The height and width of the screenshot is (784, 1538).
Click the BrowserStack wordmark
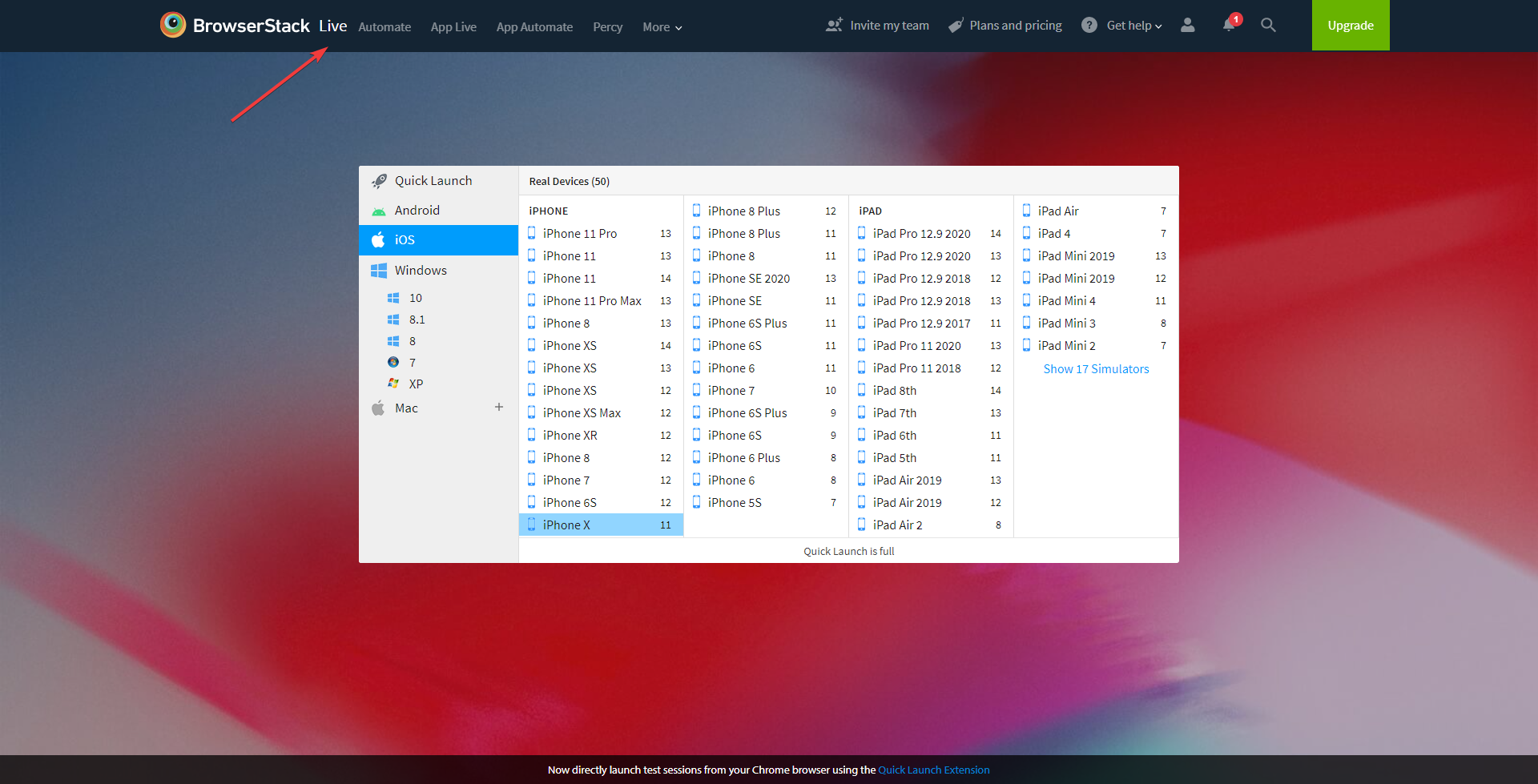pyautogui.click(x=251, y=26)
